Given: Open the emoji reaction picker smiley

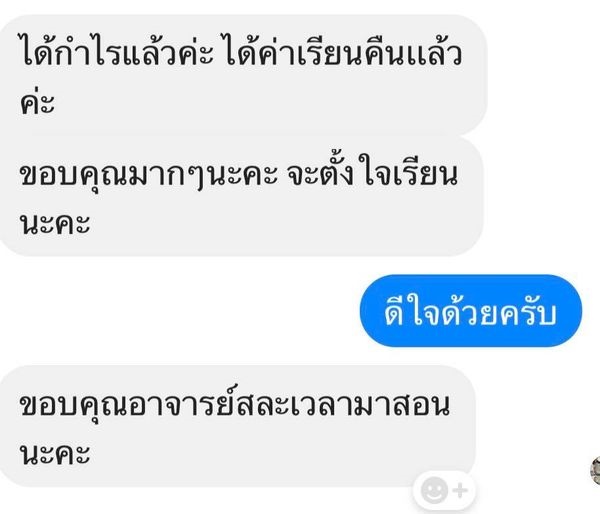Looking at the screenshot, I should click(434, 490).
